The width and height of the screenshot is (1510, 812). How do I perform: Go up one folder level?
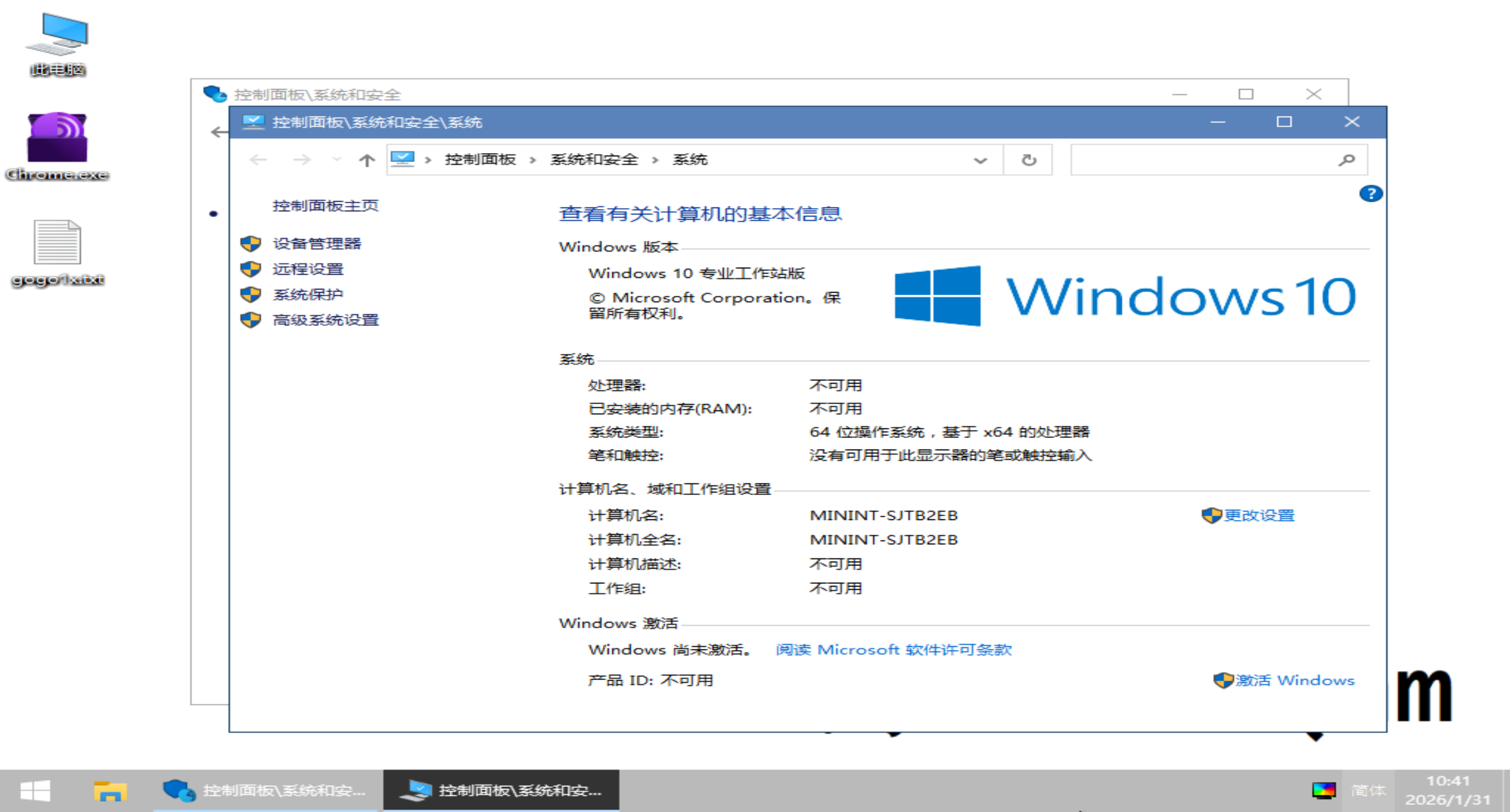point(366,160)
